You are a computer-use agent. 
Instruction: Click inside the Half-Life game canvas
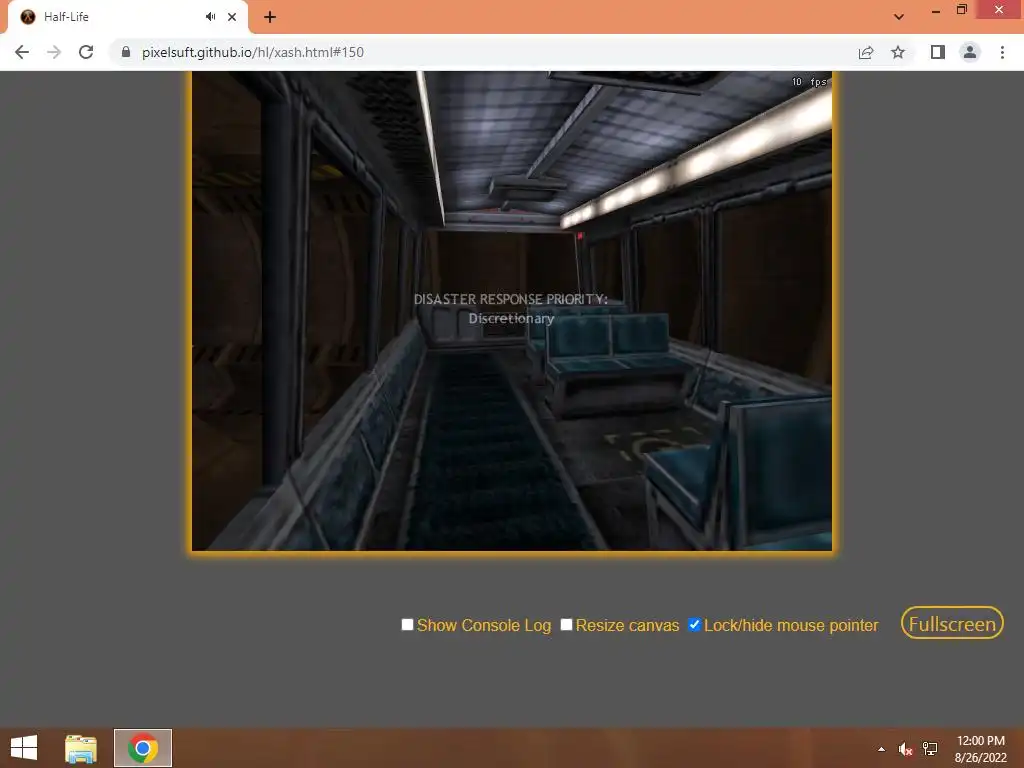click(512, 312)
